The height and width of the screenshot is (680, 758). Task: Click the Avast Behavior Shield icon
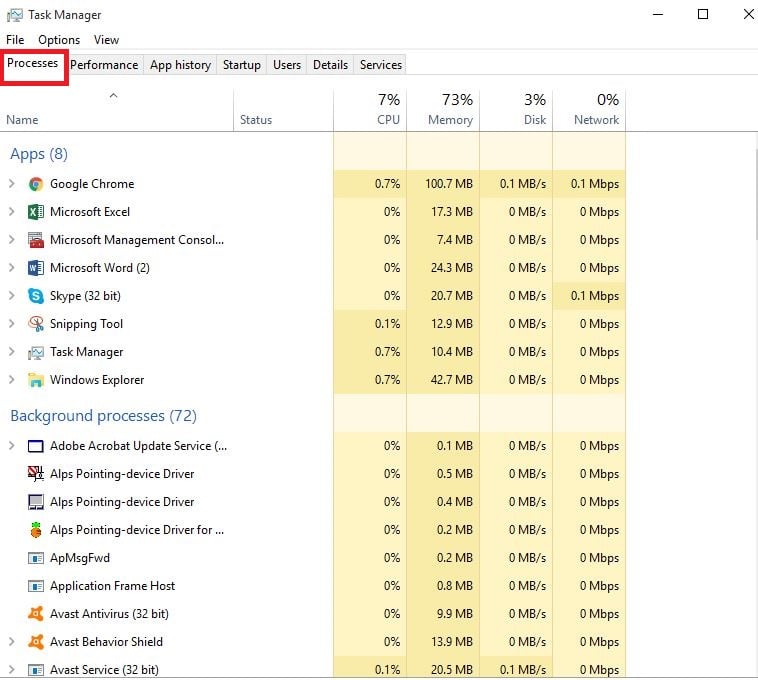[x=36, y=642]
